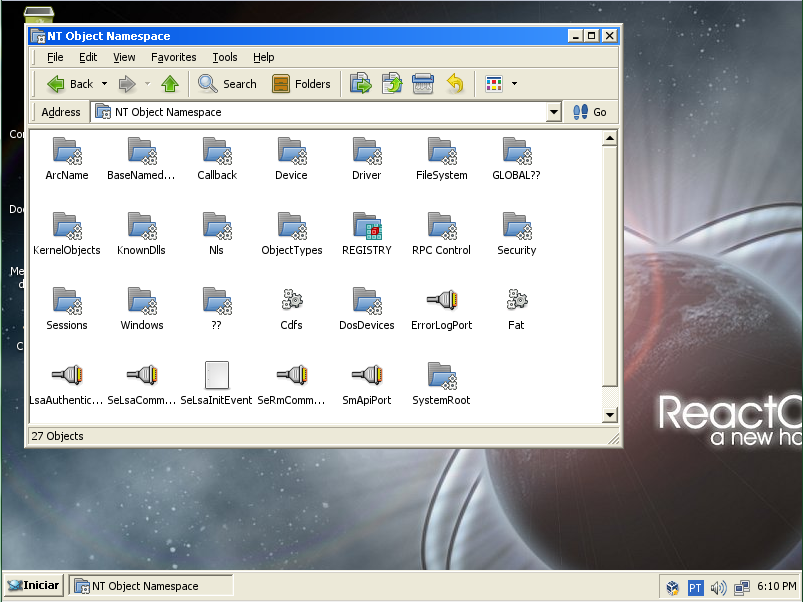Open the Iniciar start menu
This screenshot has height=602, width=803.
click(x=34, y=586)
